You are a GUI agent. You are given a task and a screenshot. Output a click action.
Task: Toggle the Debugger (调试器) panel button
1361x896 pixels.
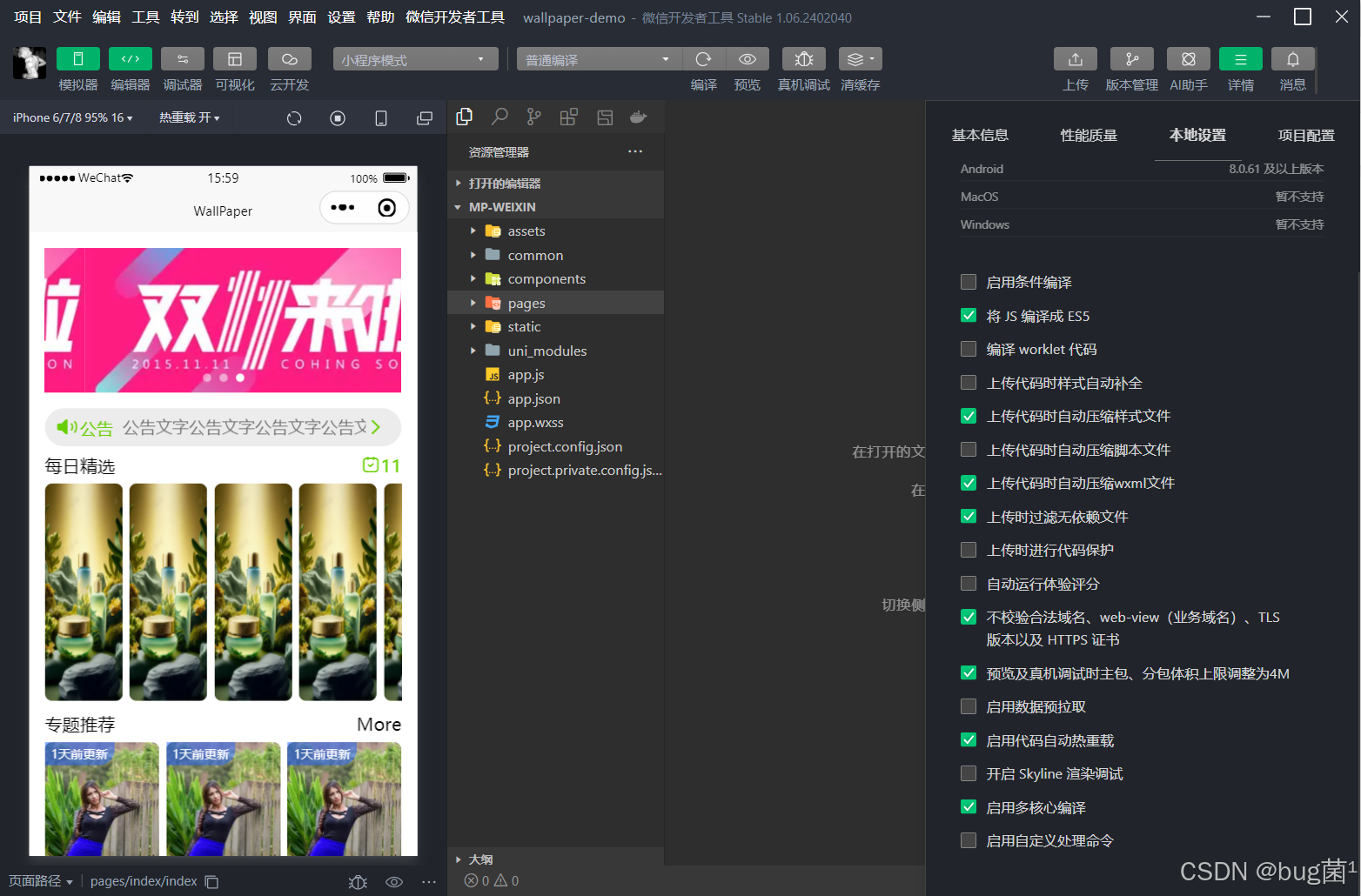183,59
